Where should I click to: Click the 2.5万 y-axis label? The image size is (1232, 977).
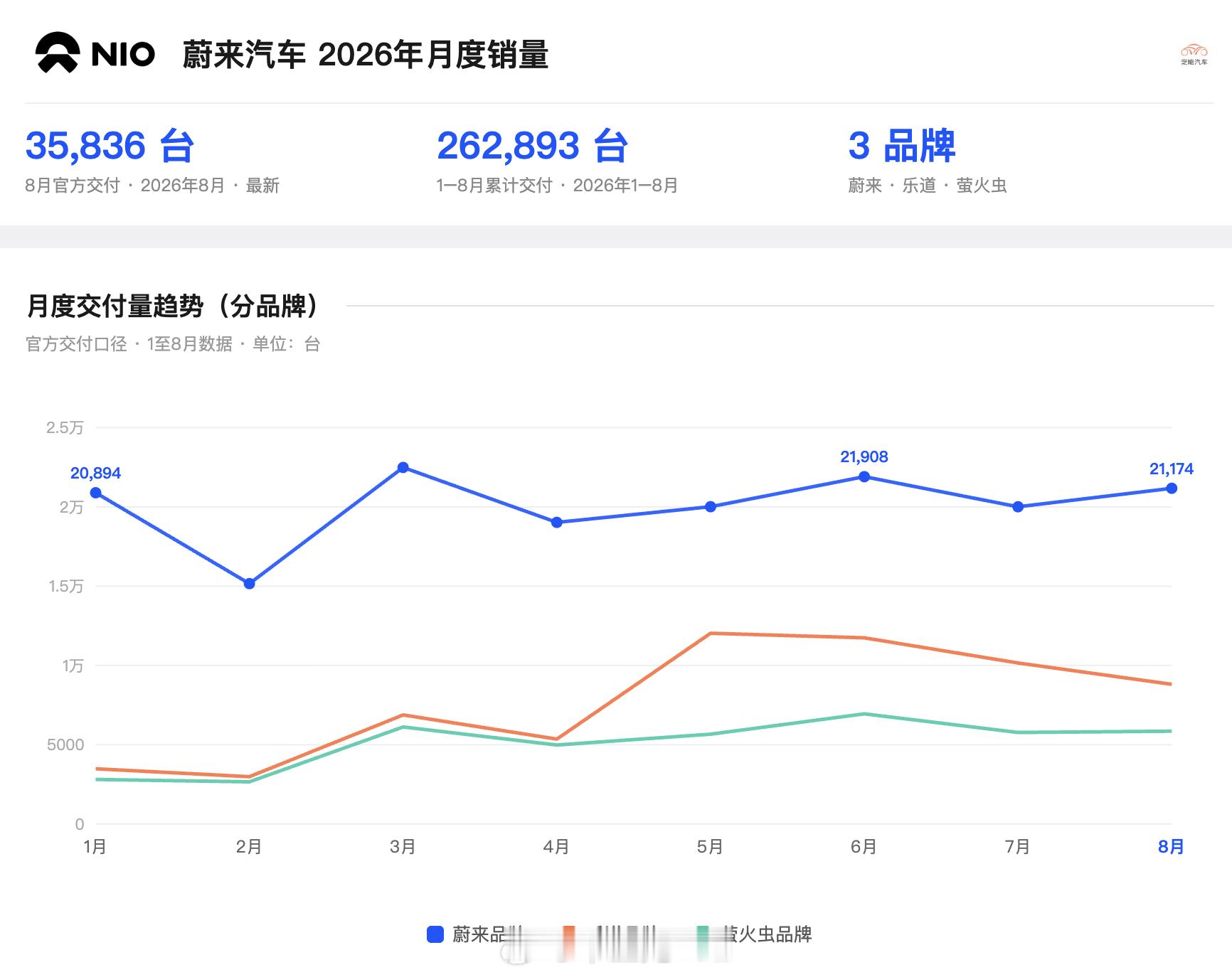(65, 427)
